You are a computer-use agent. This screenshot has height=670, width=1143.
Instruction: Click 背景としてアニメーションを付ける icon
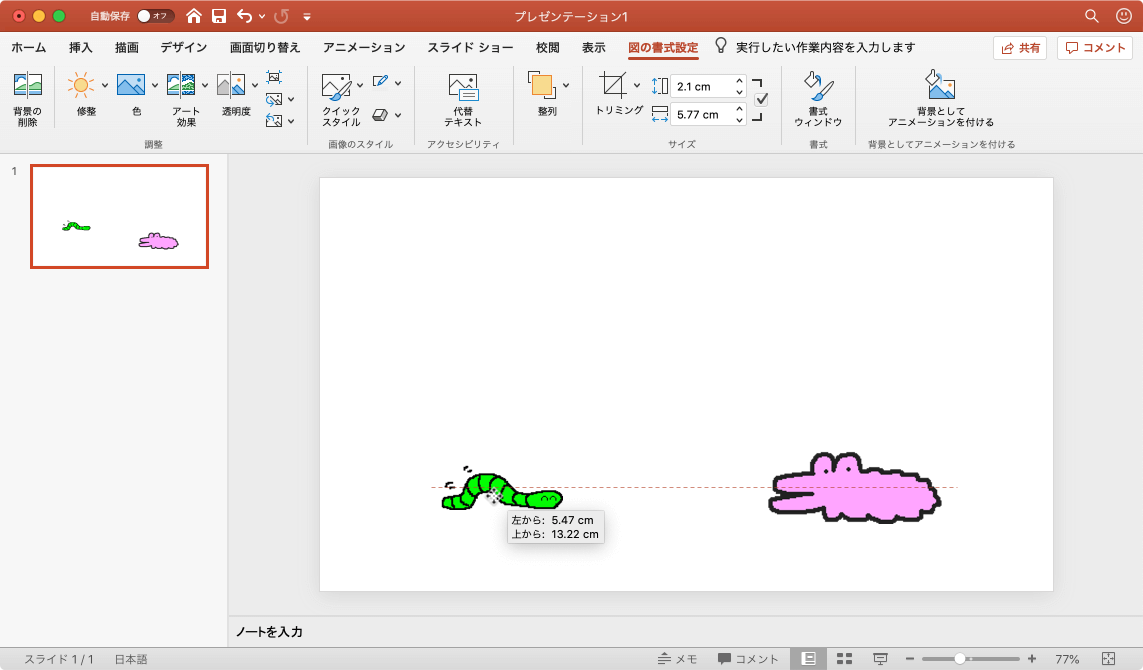[x=940, y=86]
